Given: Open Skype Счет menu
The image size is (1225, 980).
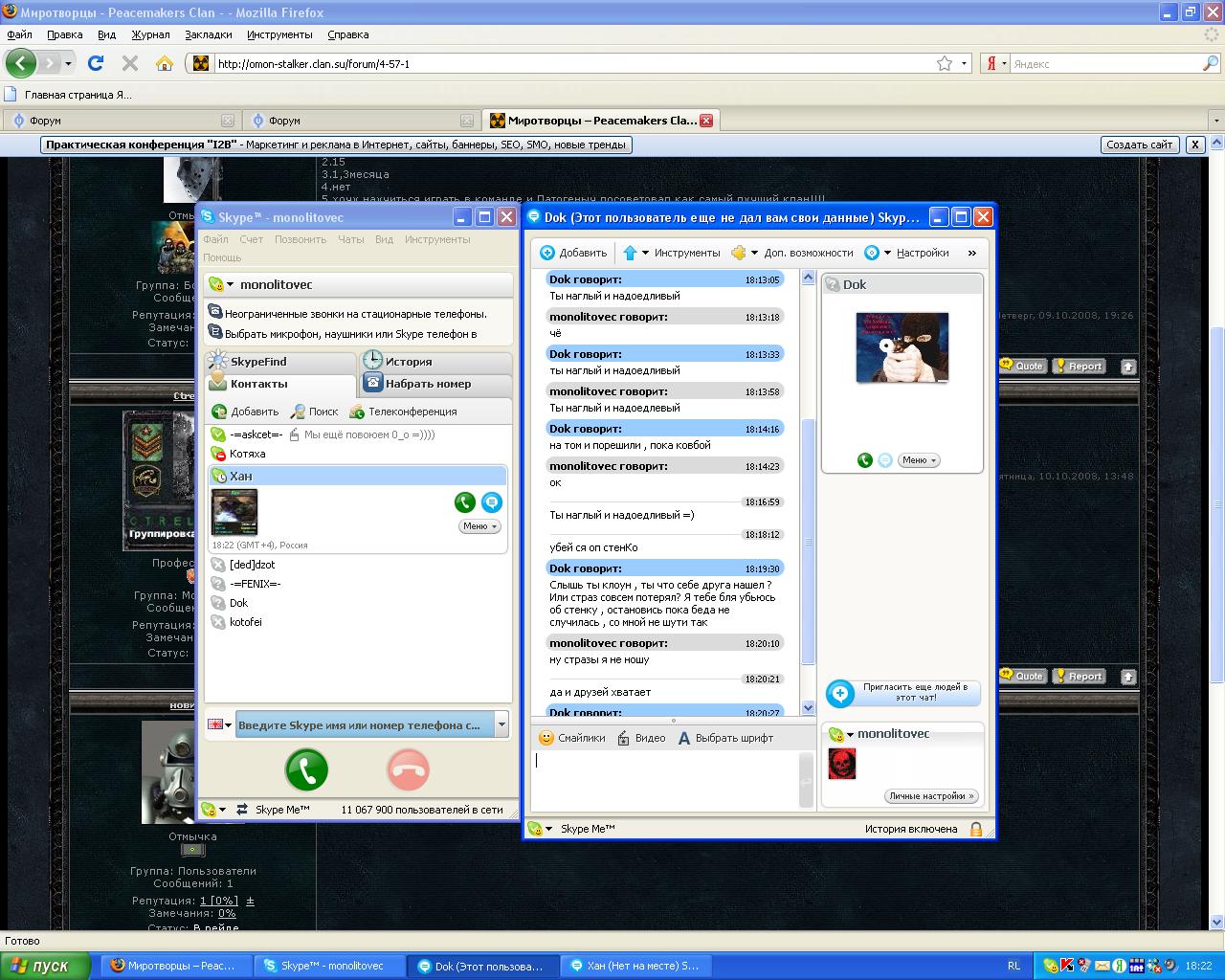Looking at the screenshot, I should click(251, 239).
